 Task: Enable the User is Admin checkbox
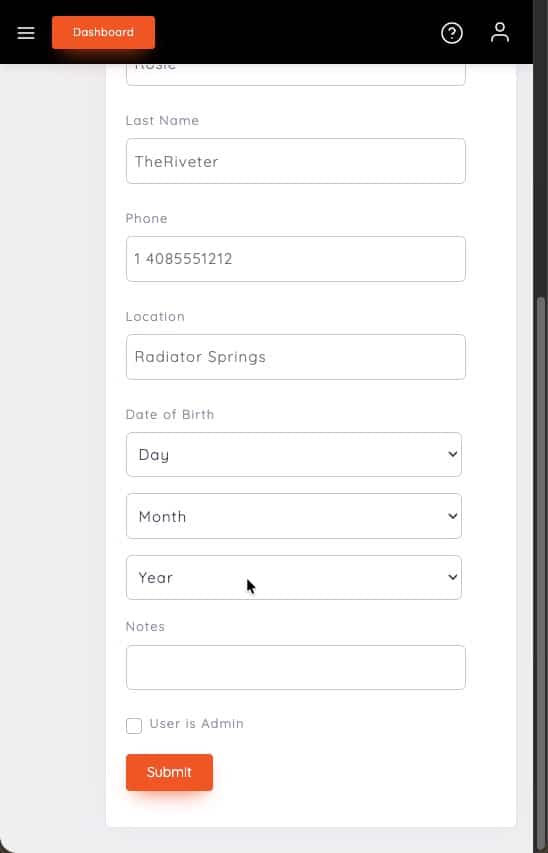coord(134,725)
